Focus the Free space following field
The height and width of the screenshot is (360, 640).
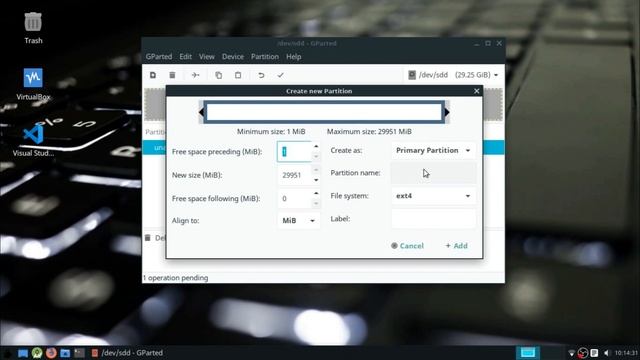pos(294,198)
